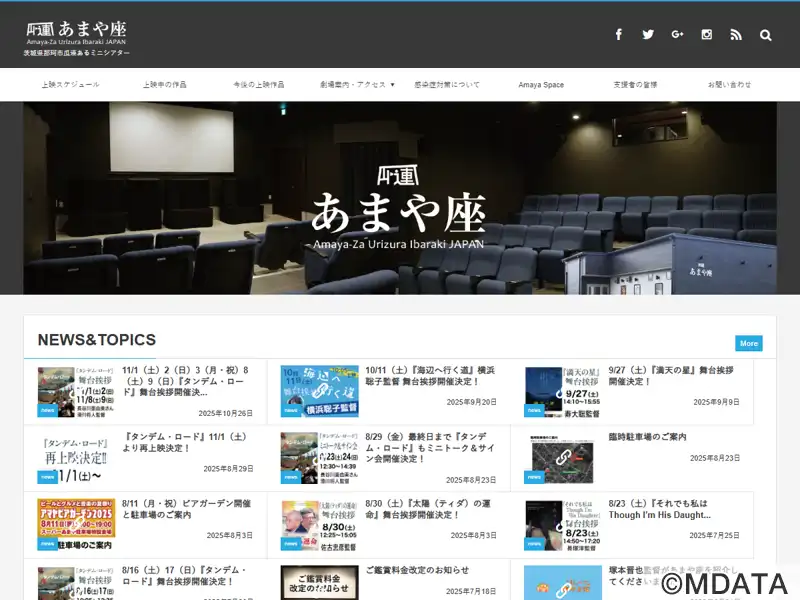Open the 10/11 海辺へ行く道 舞台挨拶 article
The width and height of the screenshot is (800, 600).
pos(430,376)
